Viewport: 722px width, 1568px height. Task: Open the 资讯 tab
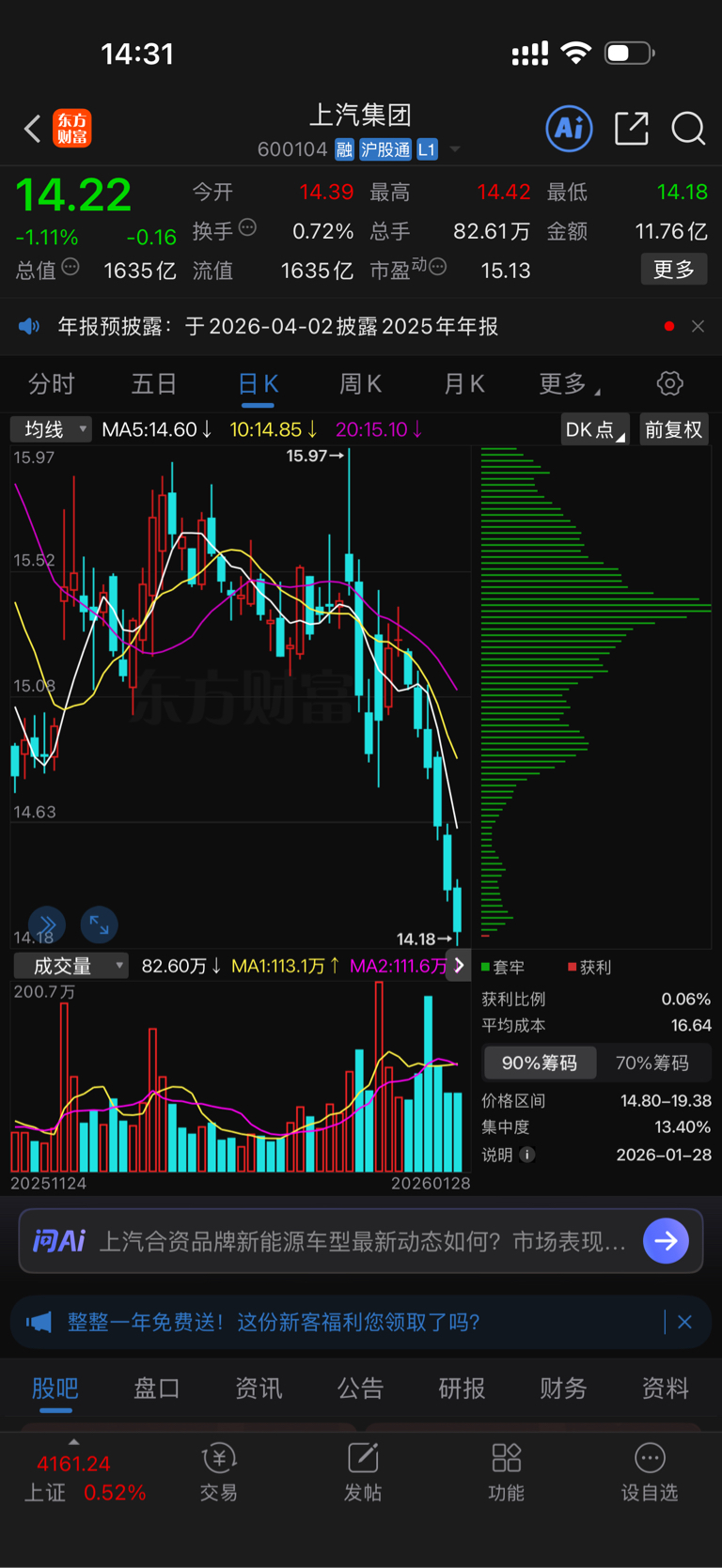pos(259,1388)
